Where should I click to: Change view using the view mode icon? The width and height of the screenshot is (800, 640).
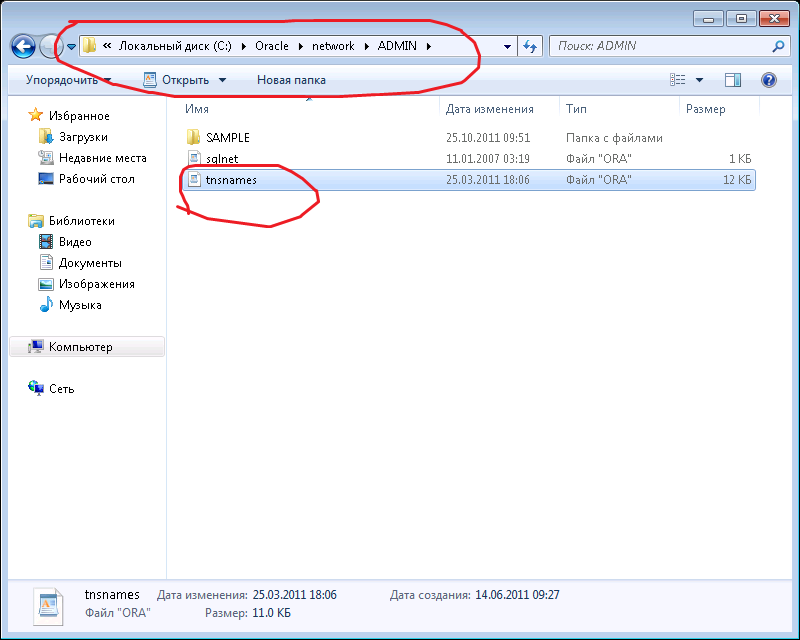tap(678, 80)
